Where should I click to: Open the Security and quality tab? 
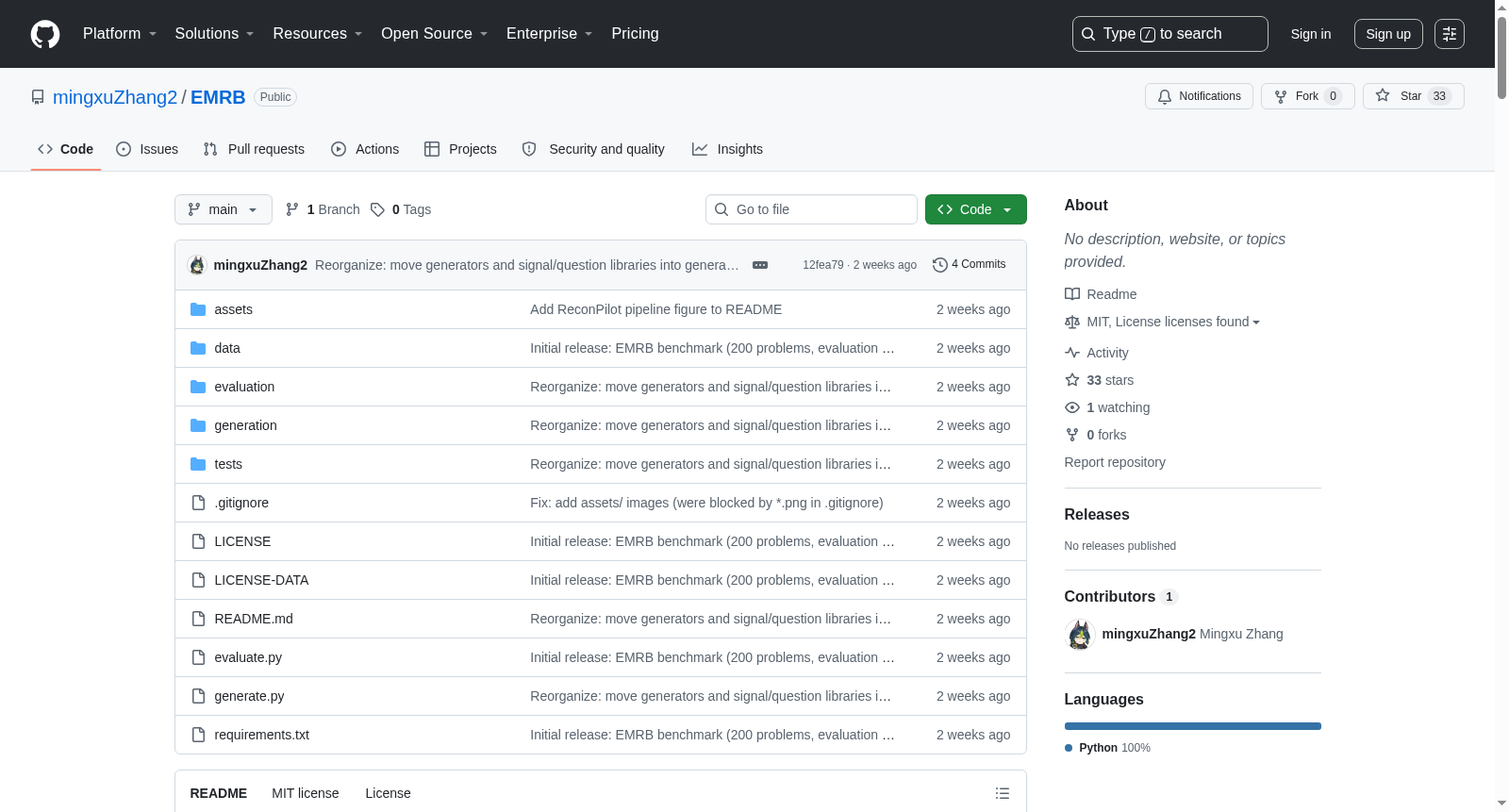tap(593, 149)
